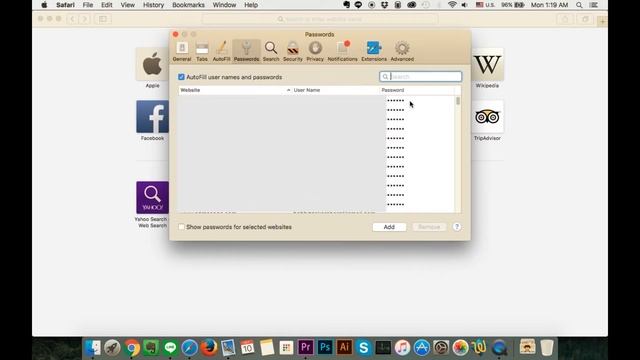Launch Adobe Photoshop from the Dock
The height and width of the screenshot is (360, 640).
(x=325, y=348)
